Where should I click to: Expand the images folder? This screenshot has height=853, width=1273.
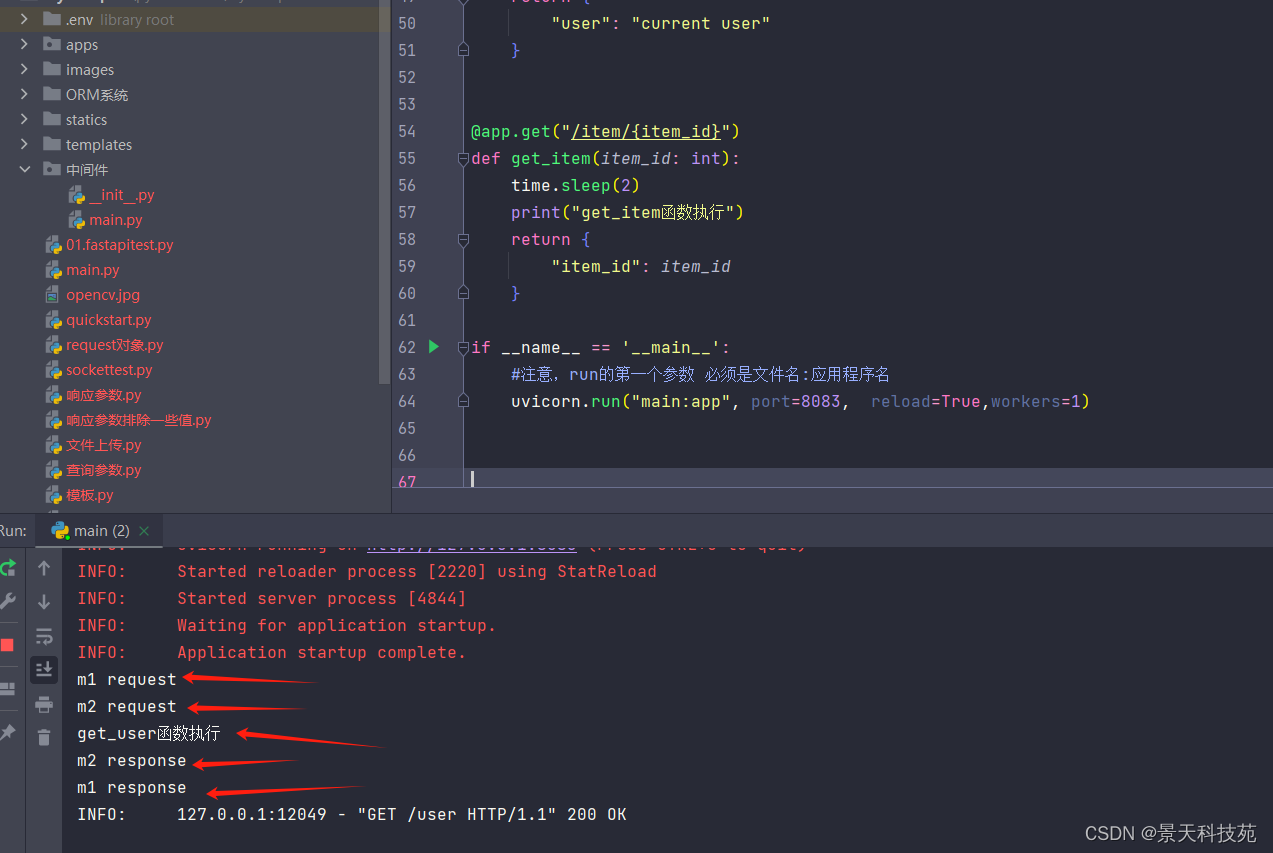(24, 69)
